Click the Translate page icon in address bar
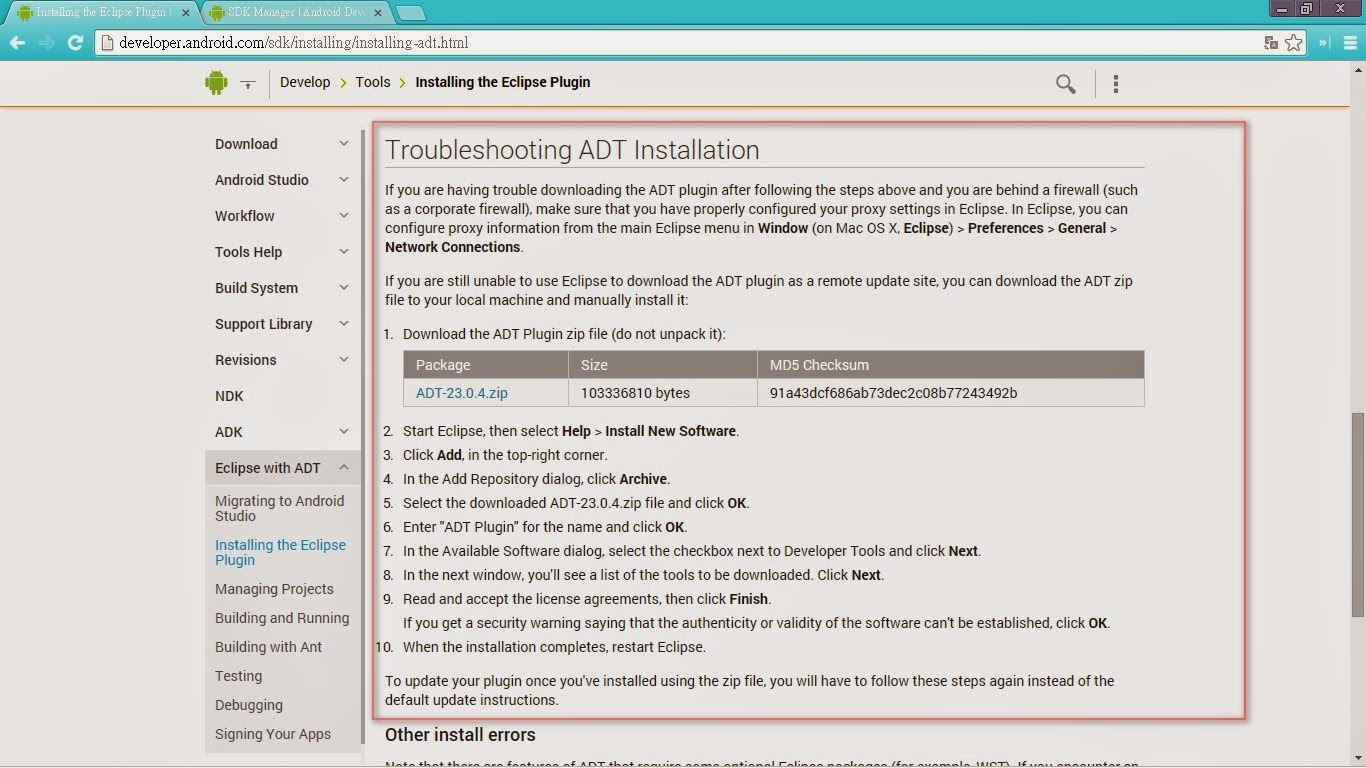This screenshot has width=1366, height=768. tap(1271, 43)
